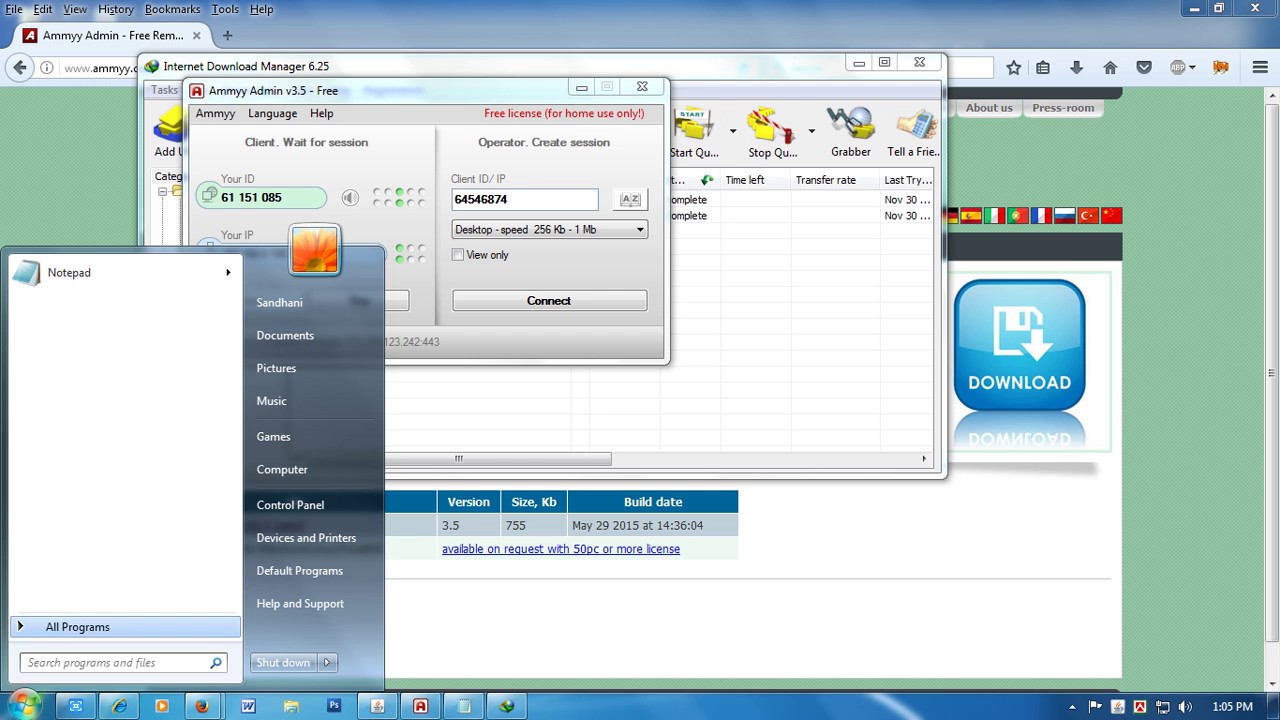Show hidden system tray icons
The image size is (1280, 720).
tap(1073, 707)
